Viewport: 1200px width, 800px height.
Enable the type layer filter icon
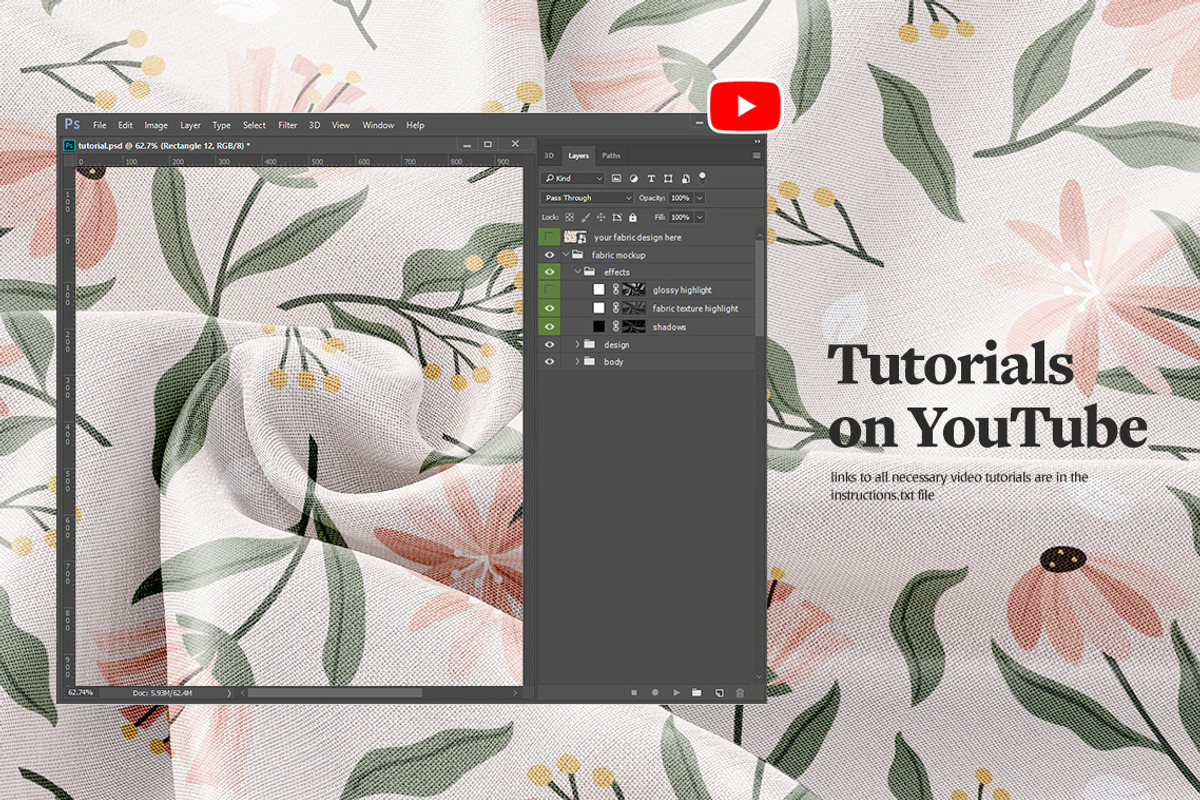click(651, 178)
